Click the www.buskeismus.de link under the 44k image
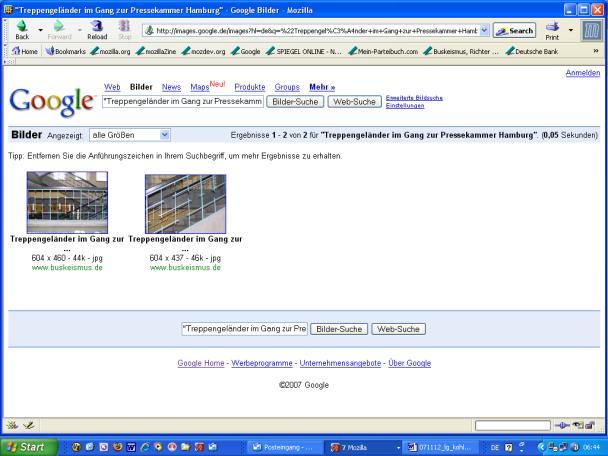Image resolution: width=608 pixels, height=456 pixels. [x=67, y=268]
